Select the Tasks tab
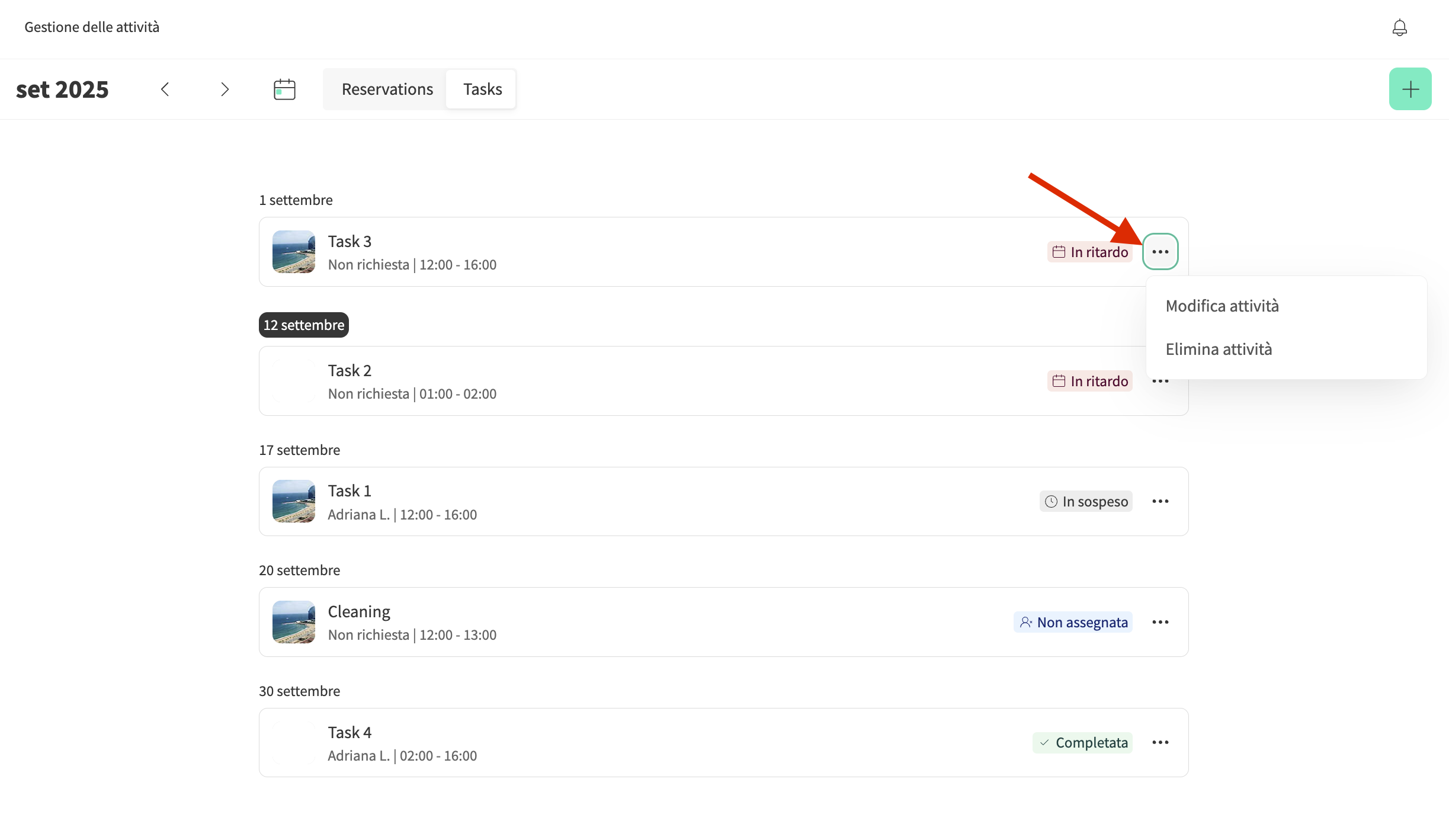This screenshot has height=840, width=1449. 482,89
